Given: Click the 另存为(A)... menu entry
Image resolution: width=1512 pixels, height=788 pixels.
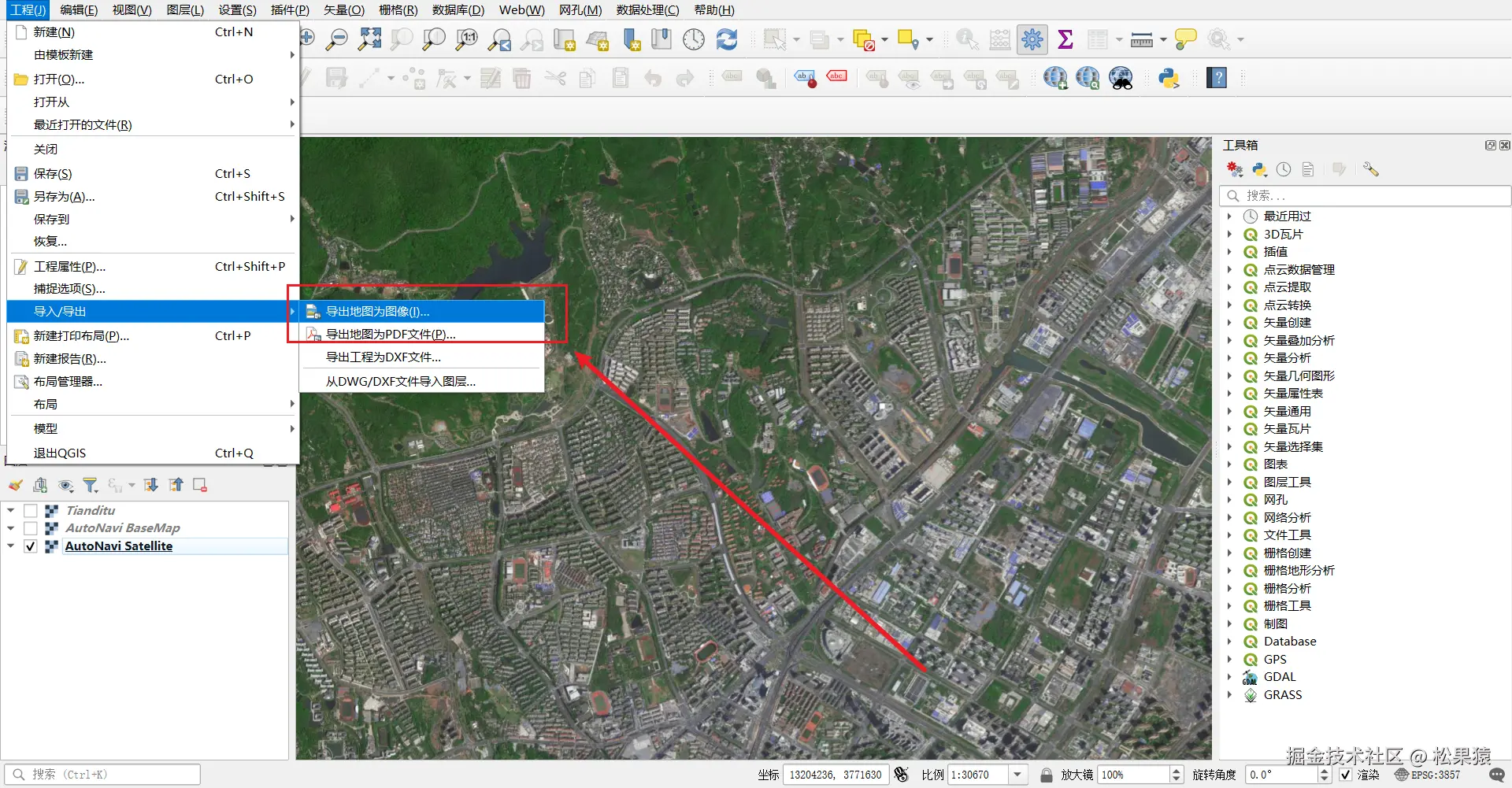Looking at the screenshot, I should pos(153,197).
